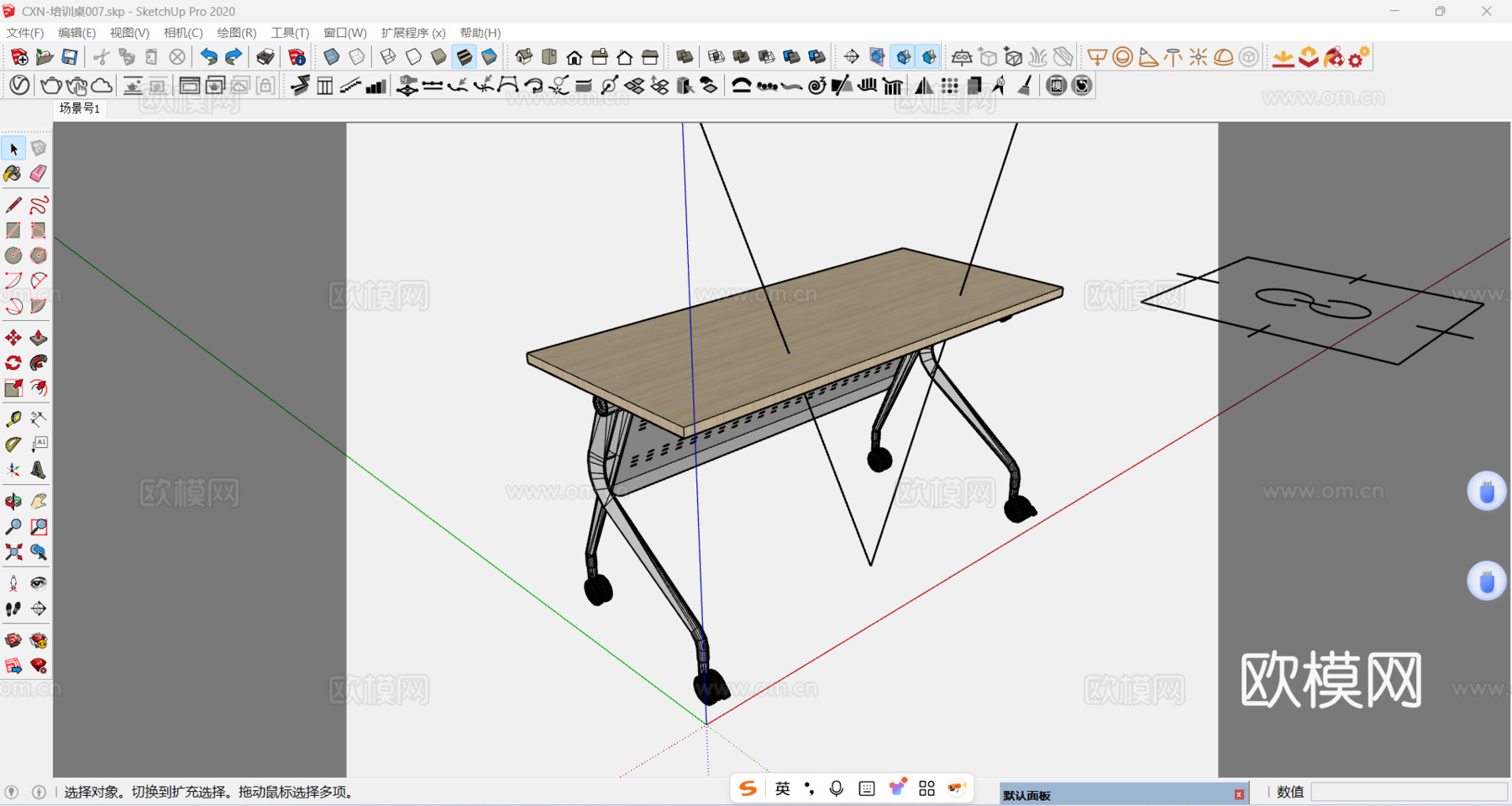The height and width of the screenshot is (806, 1512).
Task: Select the Tape Measure tool
Action: [13, 419]
